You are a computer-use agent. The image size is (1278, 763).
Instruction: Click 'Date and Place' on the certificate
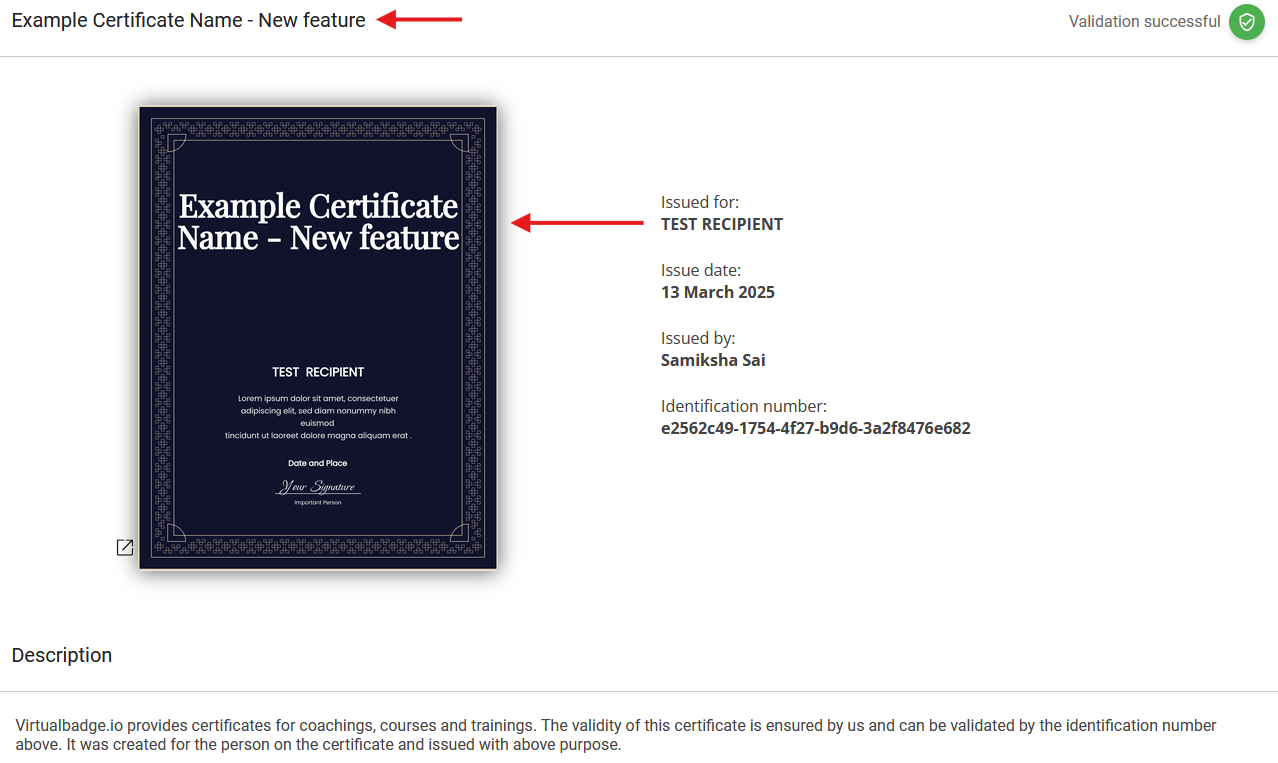(318, 462)
